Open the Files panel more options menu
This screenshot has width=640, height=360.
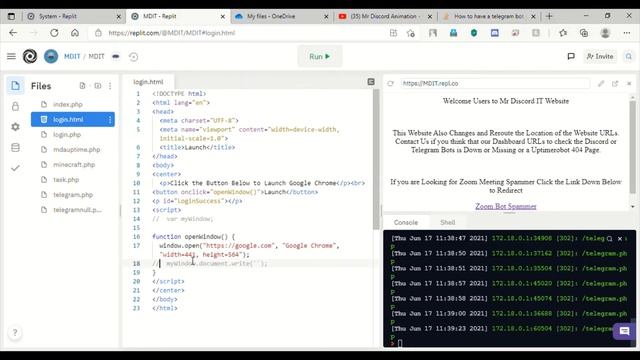pyautogui.click(x=110, y=86)
